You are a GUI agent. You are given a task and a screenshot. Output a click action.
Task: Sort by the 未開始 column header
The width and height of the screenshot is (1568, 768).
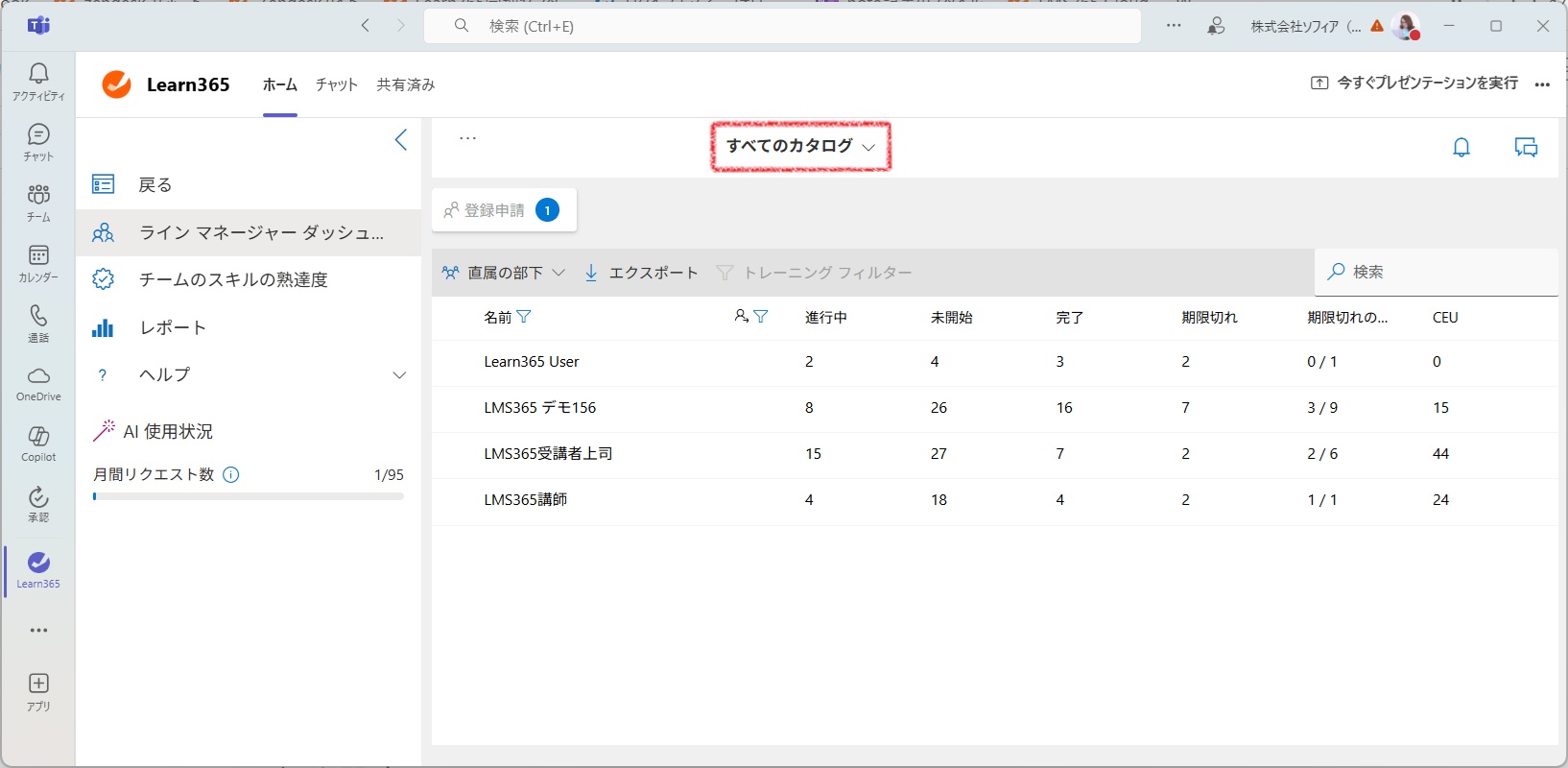click(x=951, y=317)
